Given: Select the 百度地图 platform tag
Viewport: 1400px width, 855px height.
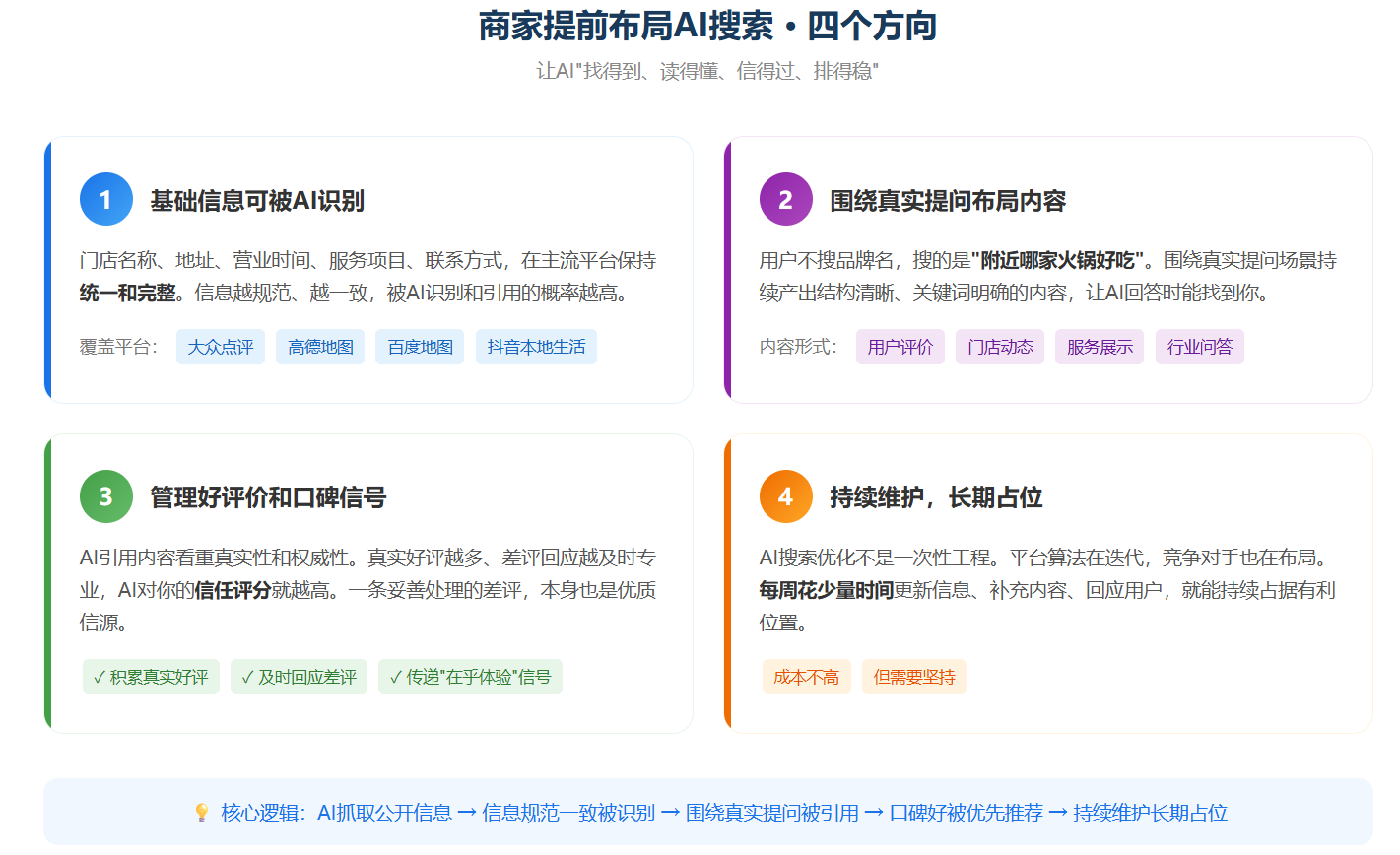Looking at the screenshot, I should point(420,347).
